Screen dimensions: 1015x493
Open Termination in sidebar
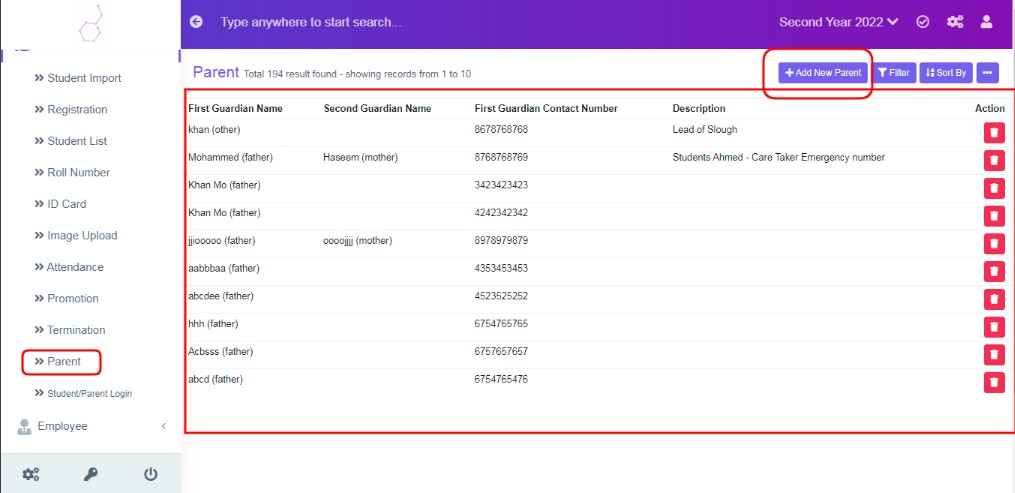point(69,330)
